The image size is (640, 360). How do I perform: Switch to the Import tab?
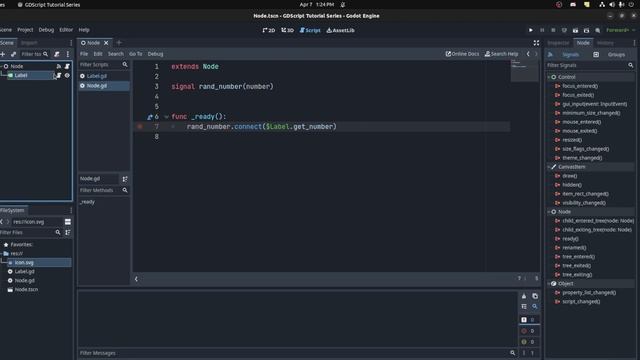tap(29, 43)
